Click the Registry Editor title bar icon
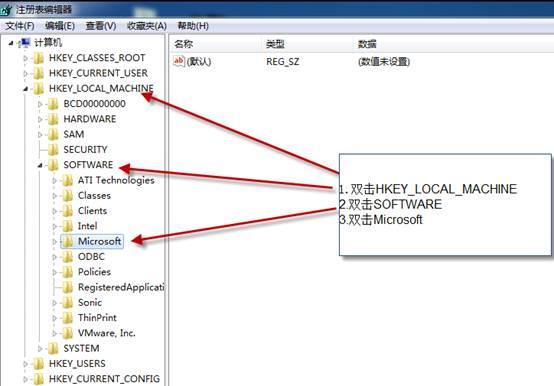 (6, 10)
